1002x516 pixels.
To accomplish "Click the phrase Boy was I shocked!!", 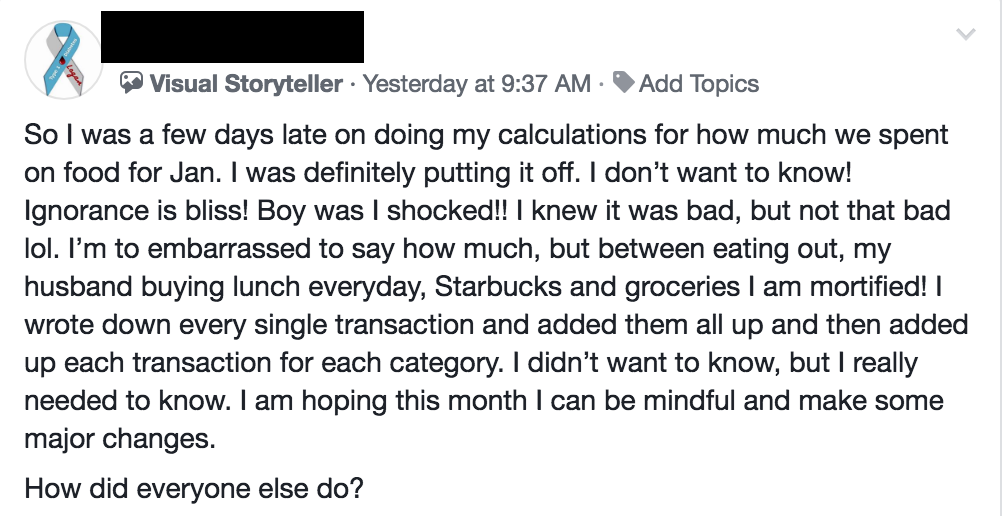I will click(x=383, y=211).
